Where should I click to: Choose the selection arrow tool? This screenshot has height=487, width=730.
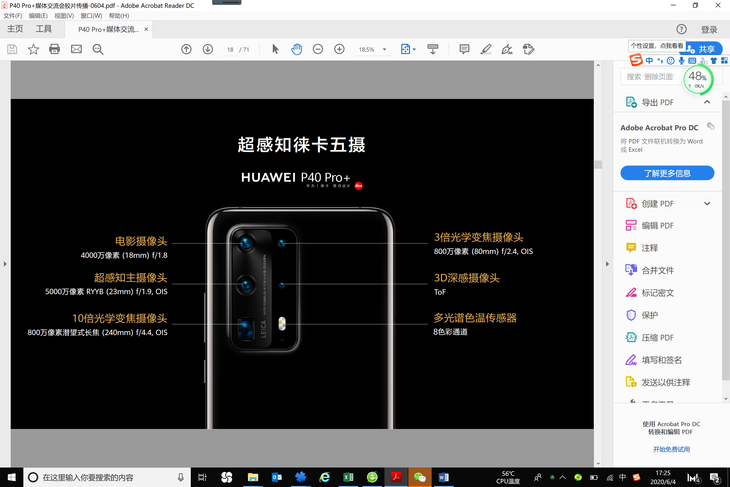pos(275,49)
